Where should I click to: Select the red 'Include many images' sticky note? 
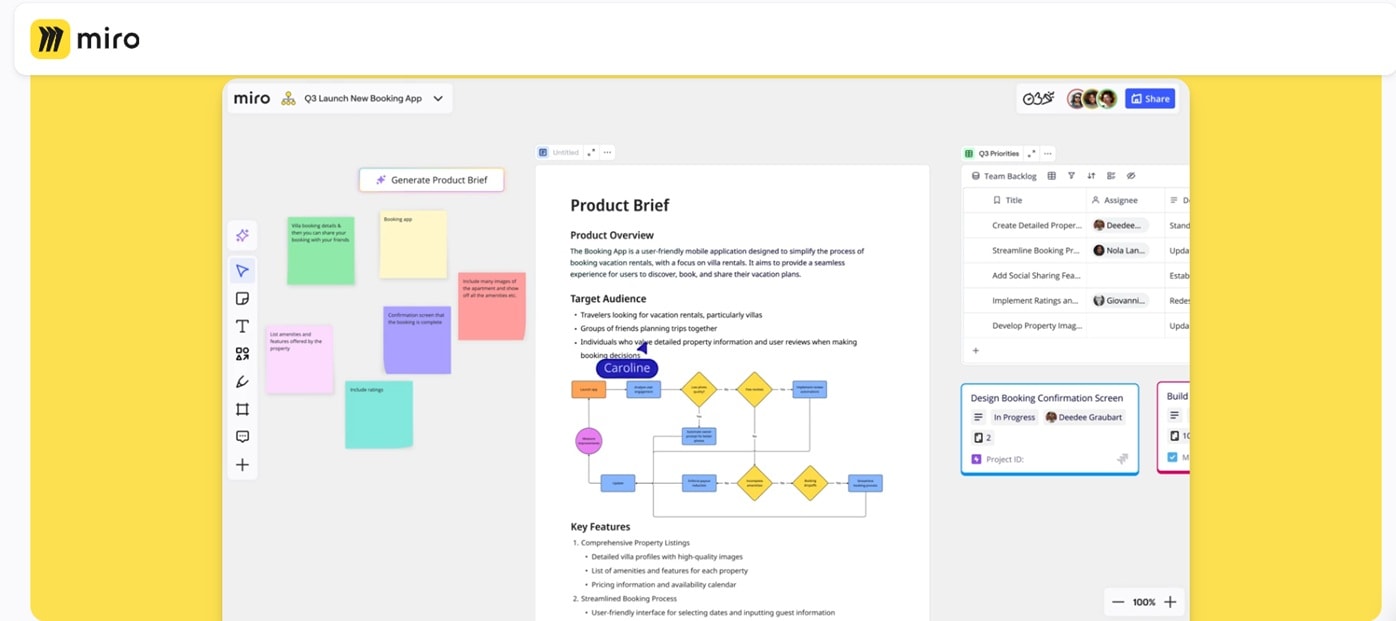pos(492,306)
